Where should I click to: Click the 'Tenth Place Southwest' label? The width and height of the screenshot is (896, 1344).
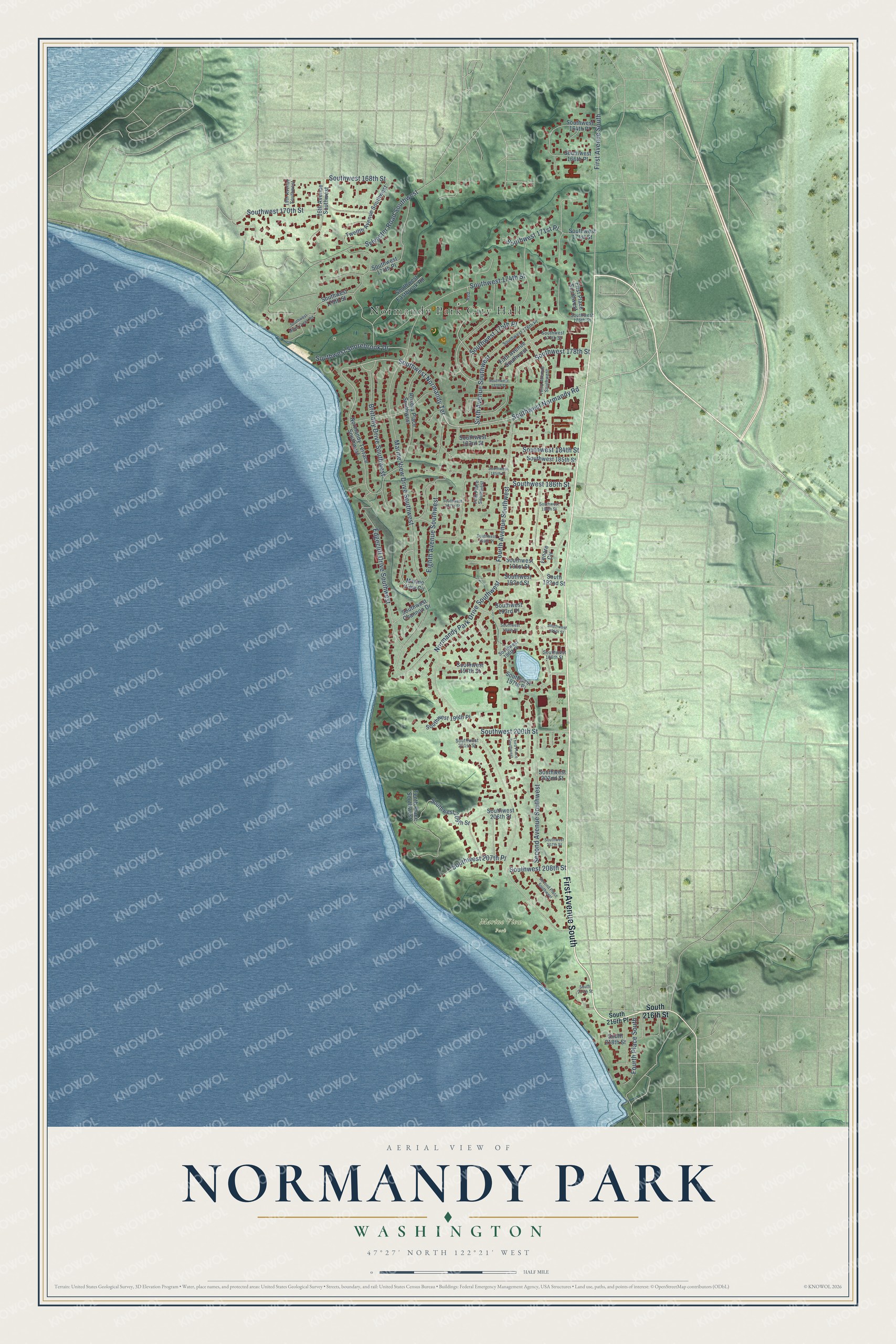(413, 807)
